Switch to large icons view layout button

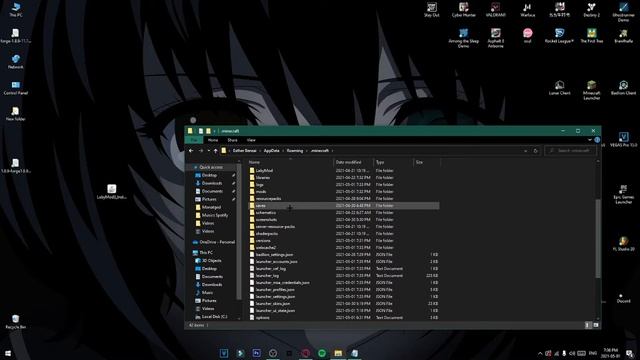(x=596, y=325)
